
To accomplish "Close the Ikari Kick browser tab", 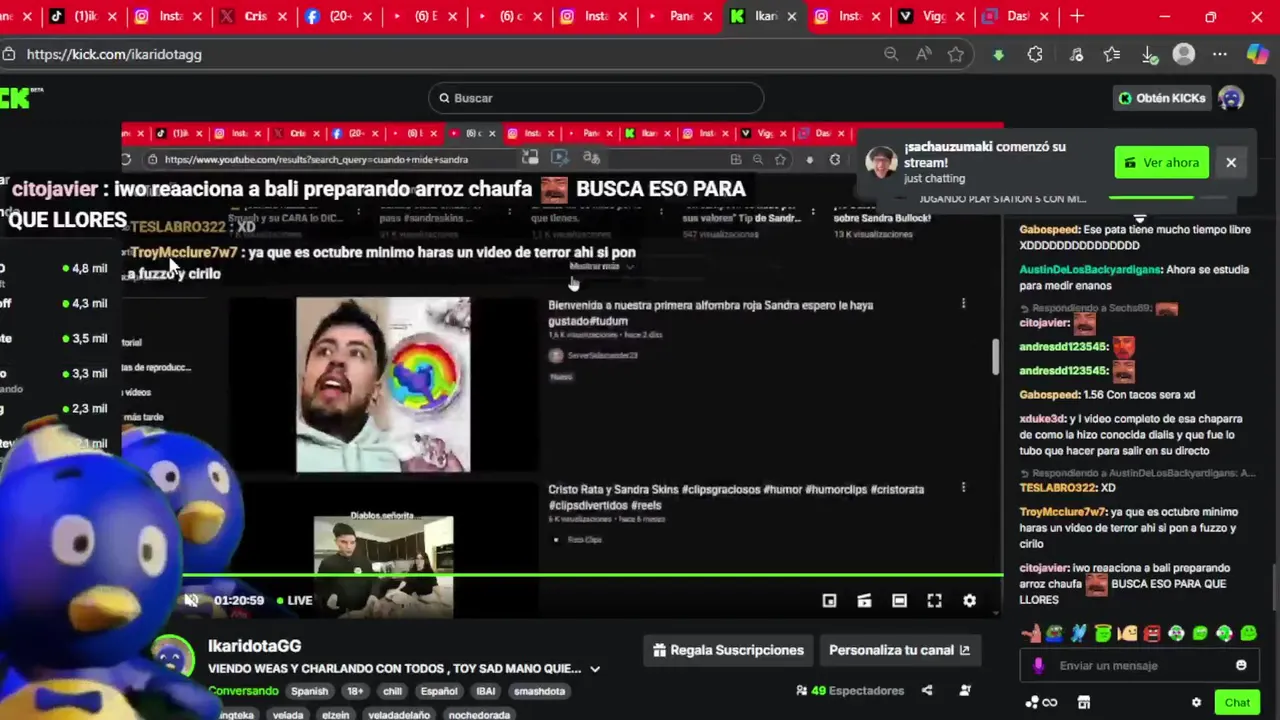I will coord(792,16).
